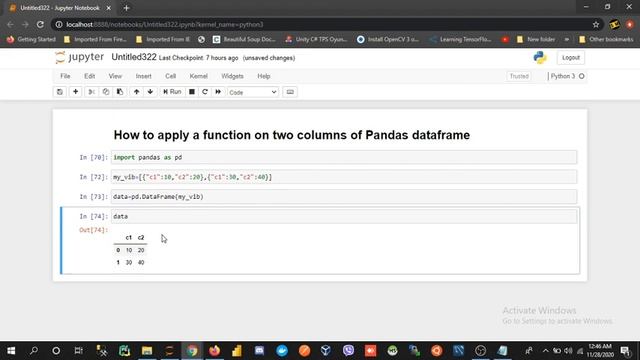Click the Python 3 kernel idle indicator circle

tap(582, 76)
